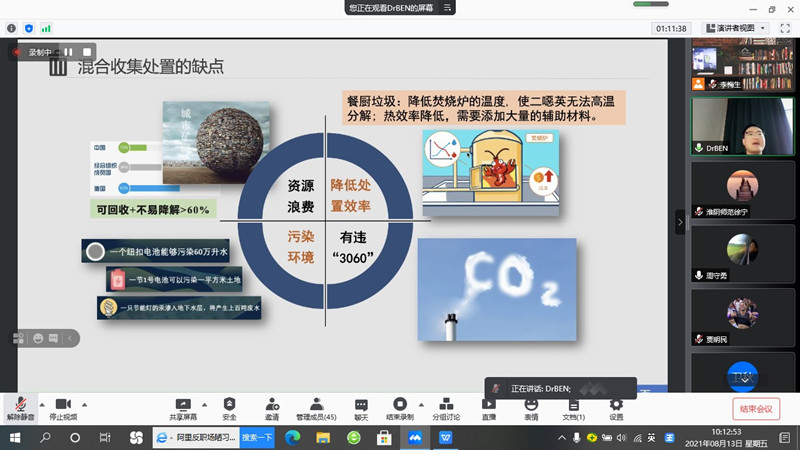Toggle 停止视频 camera button
Viewport: 800px width, 450px height.
pyautogui.click(x=63, y=403)
